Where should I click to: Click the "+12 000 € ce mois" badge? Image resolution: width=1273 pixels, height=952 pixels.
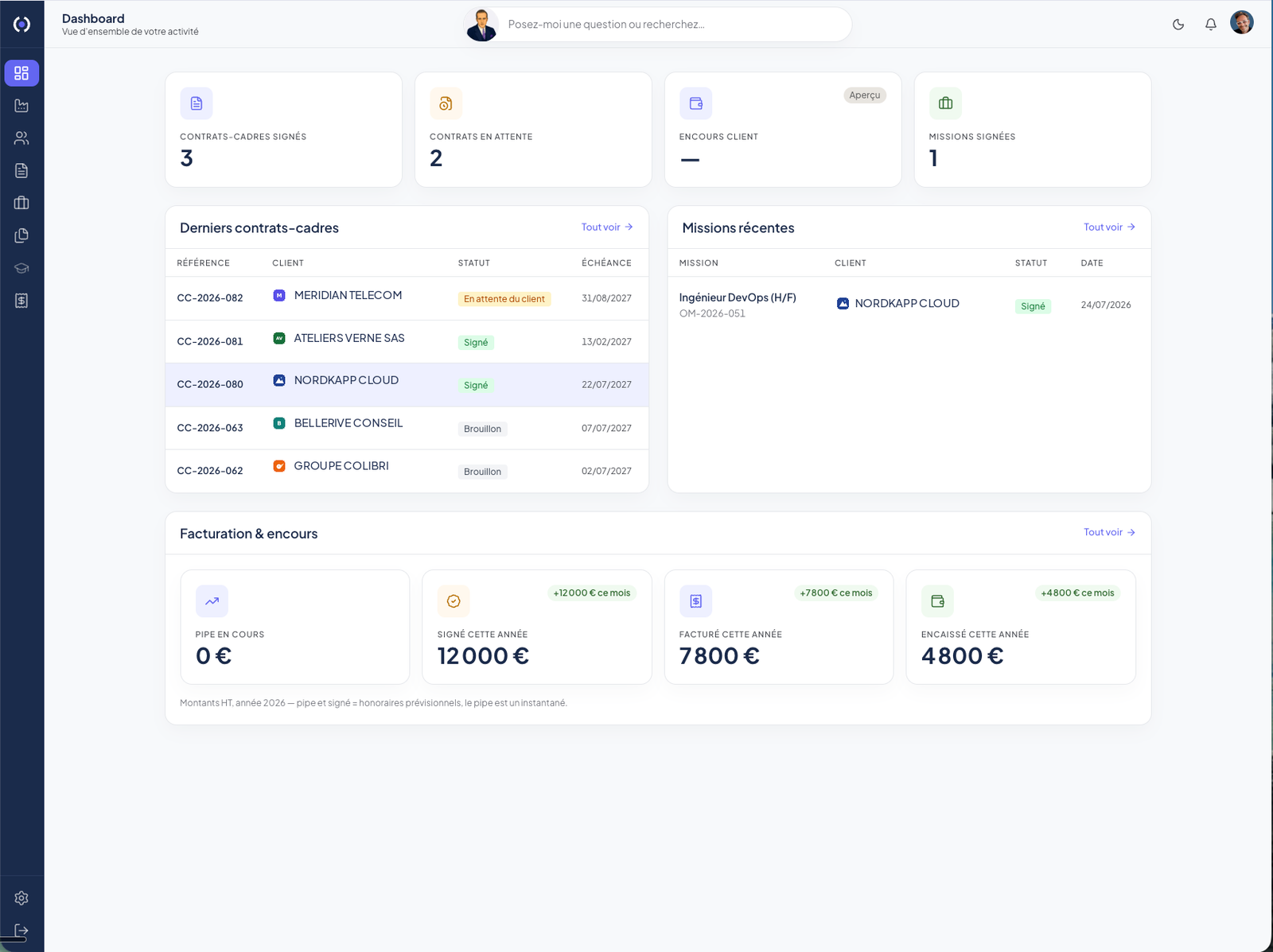(592, 593)
